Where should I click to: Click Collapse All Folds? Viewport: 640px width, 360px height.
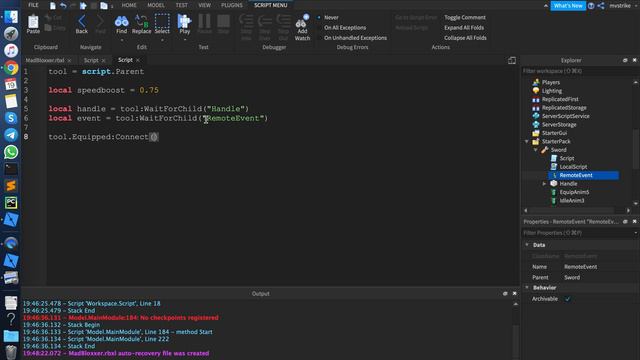(x=465, y=38)
